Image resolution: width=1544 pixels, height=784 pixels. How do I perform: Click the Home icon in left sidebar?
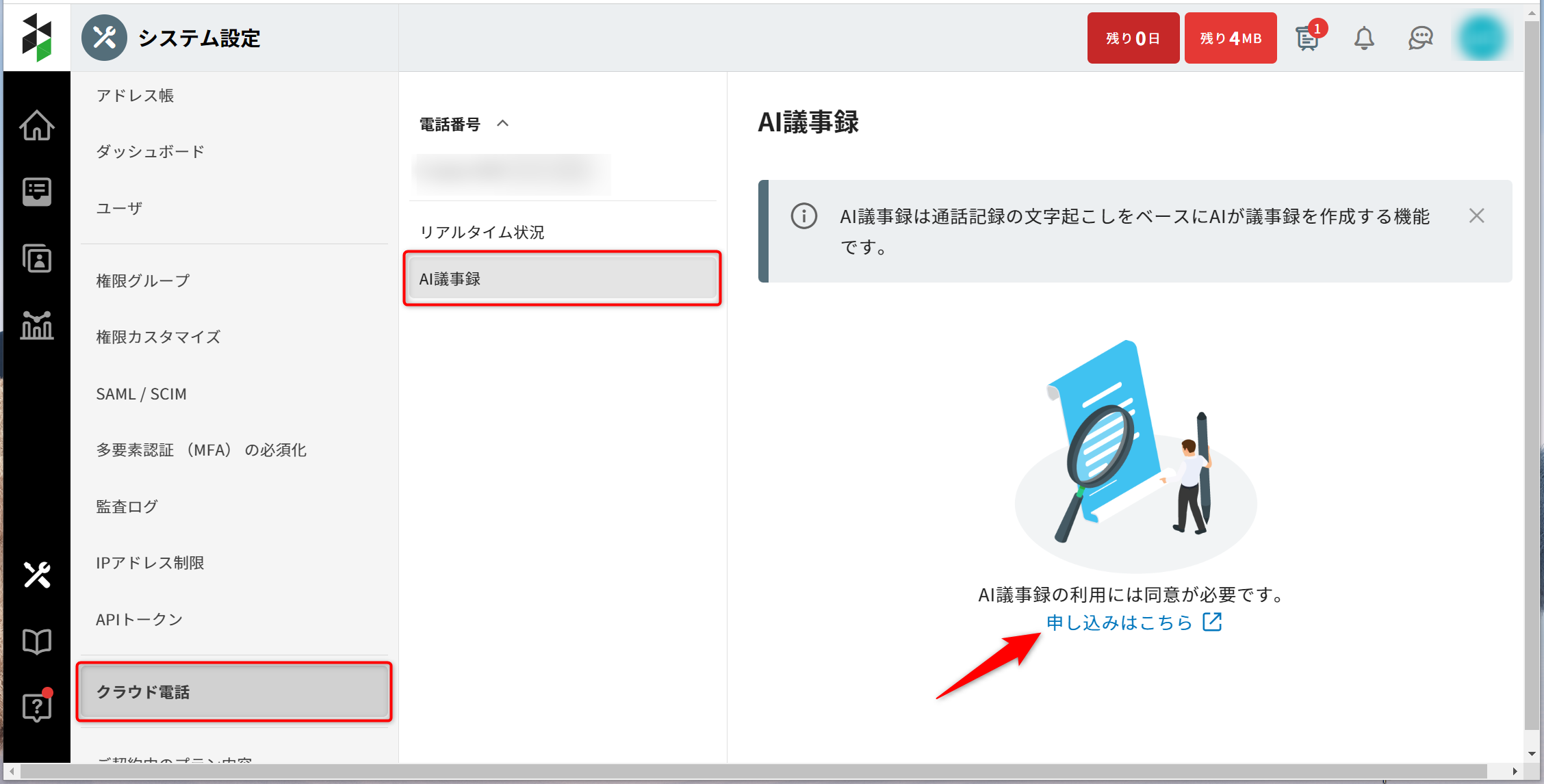[x=36, y=125]
